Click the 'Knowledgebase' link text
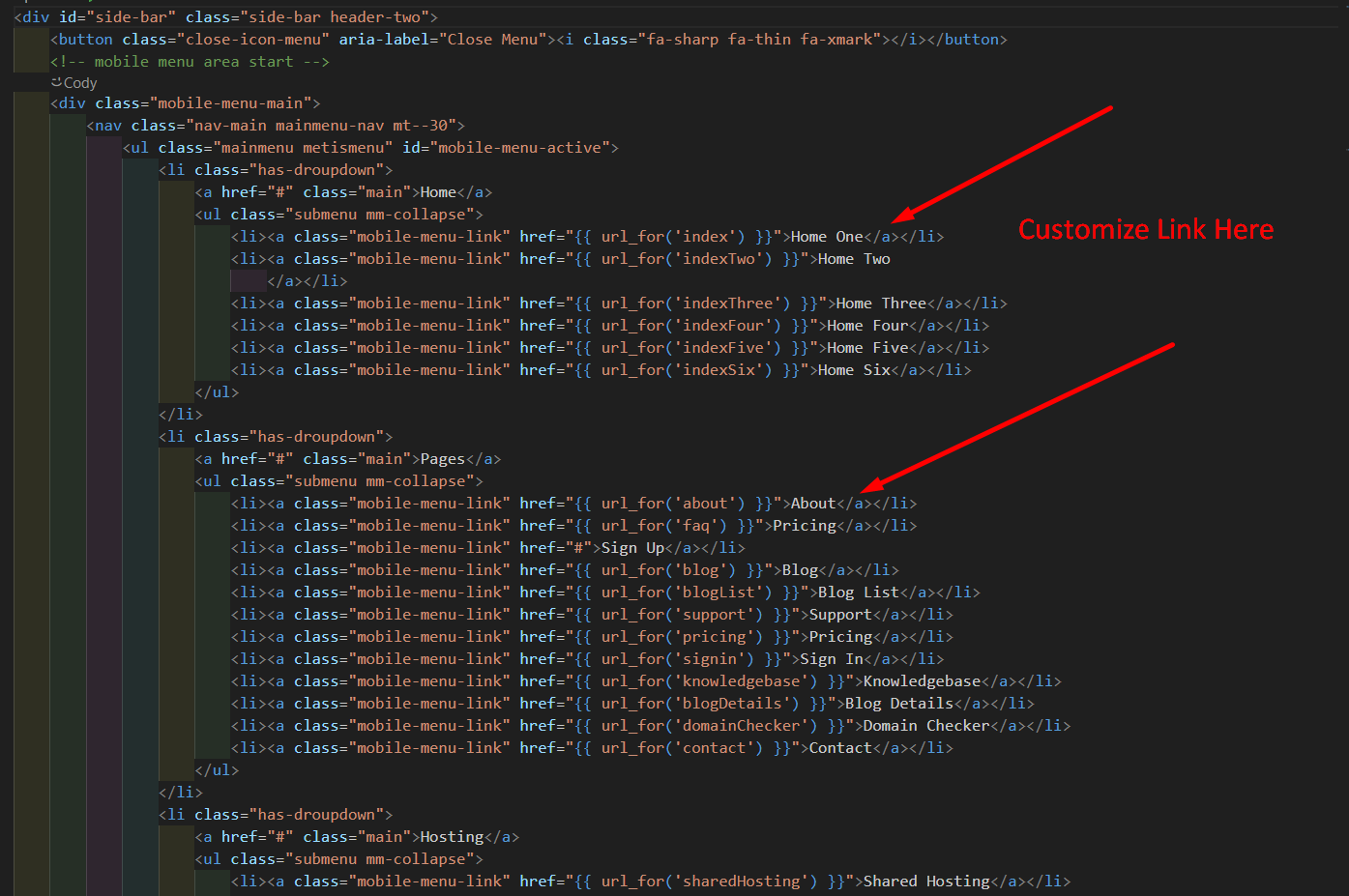1349x896 pixels. pos(922,681)
